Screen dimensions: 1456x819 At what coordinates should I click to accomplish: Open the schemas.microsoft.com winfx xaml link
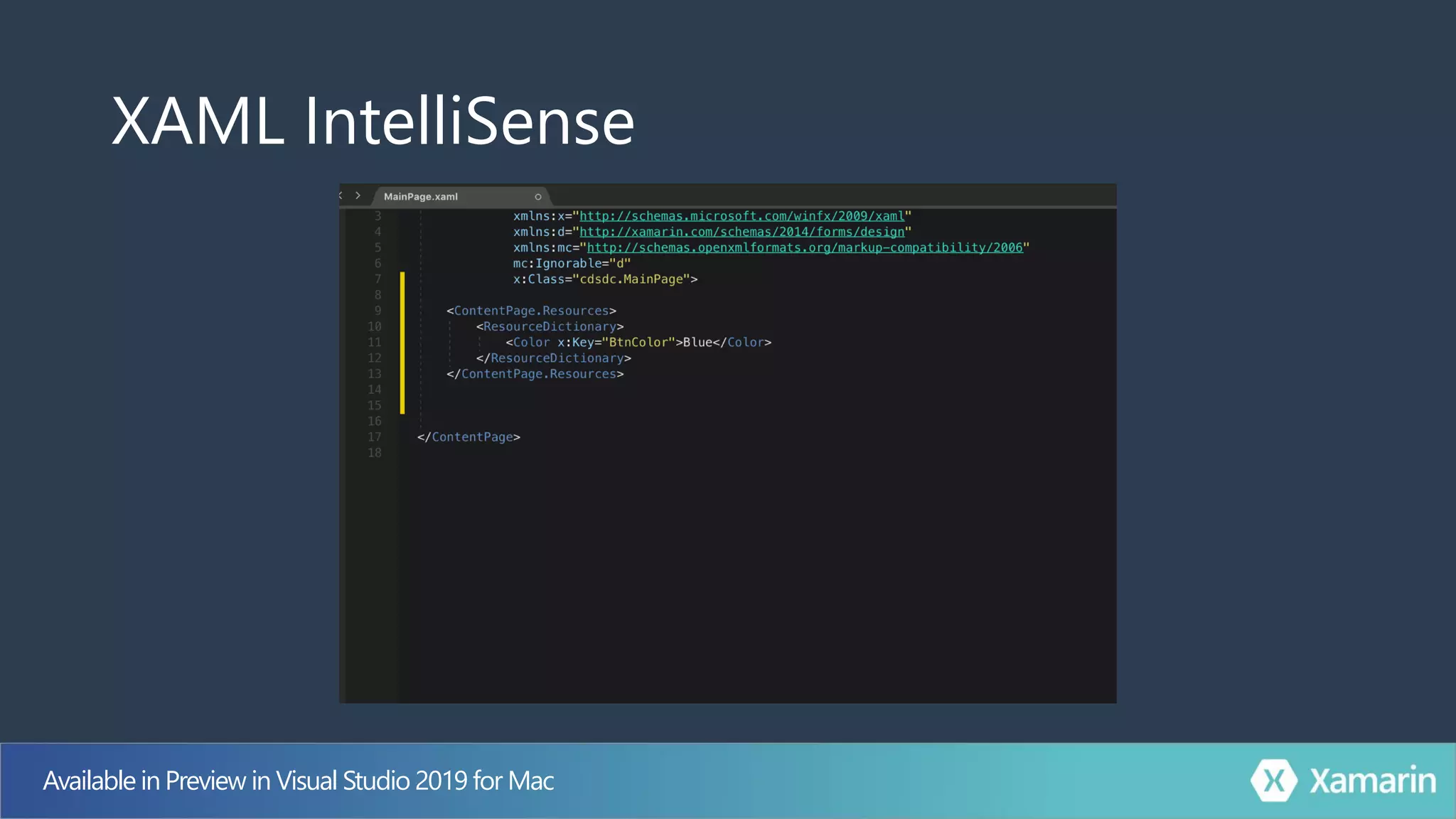point(742,216)
